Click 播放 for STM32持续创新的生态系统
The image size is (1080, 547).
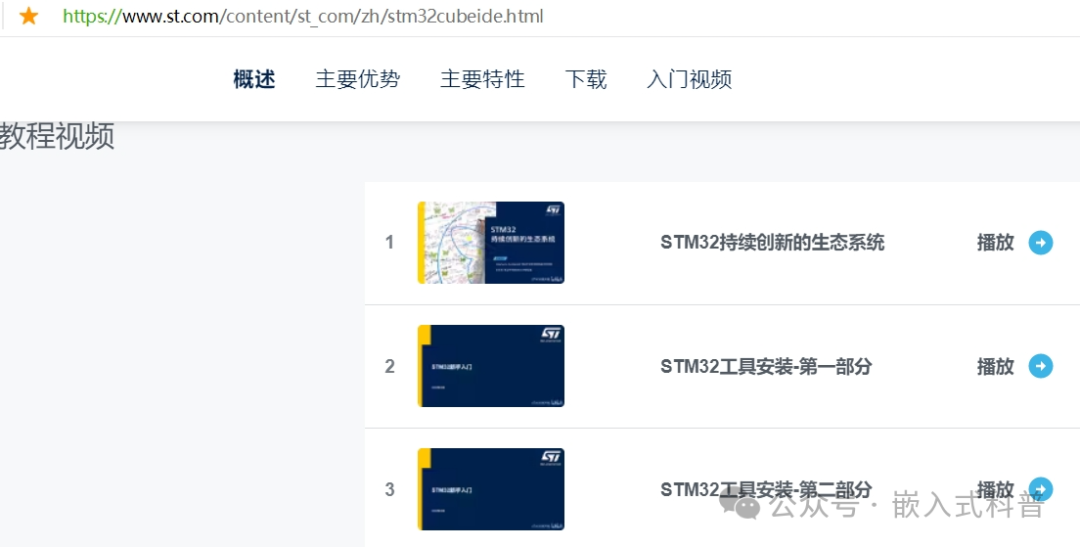[x=995, y=242]
